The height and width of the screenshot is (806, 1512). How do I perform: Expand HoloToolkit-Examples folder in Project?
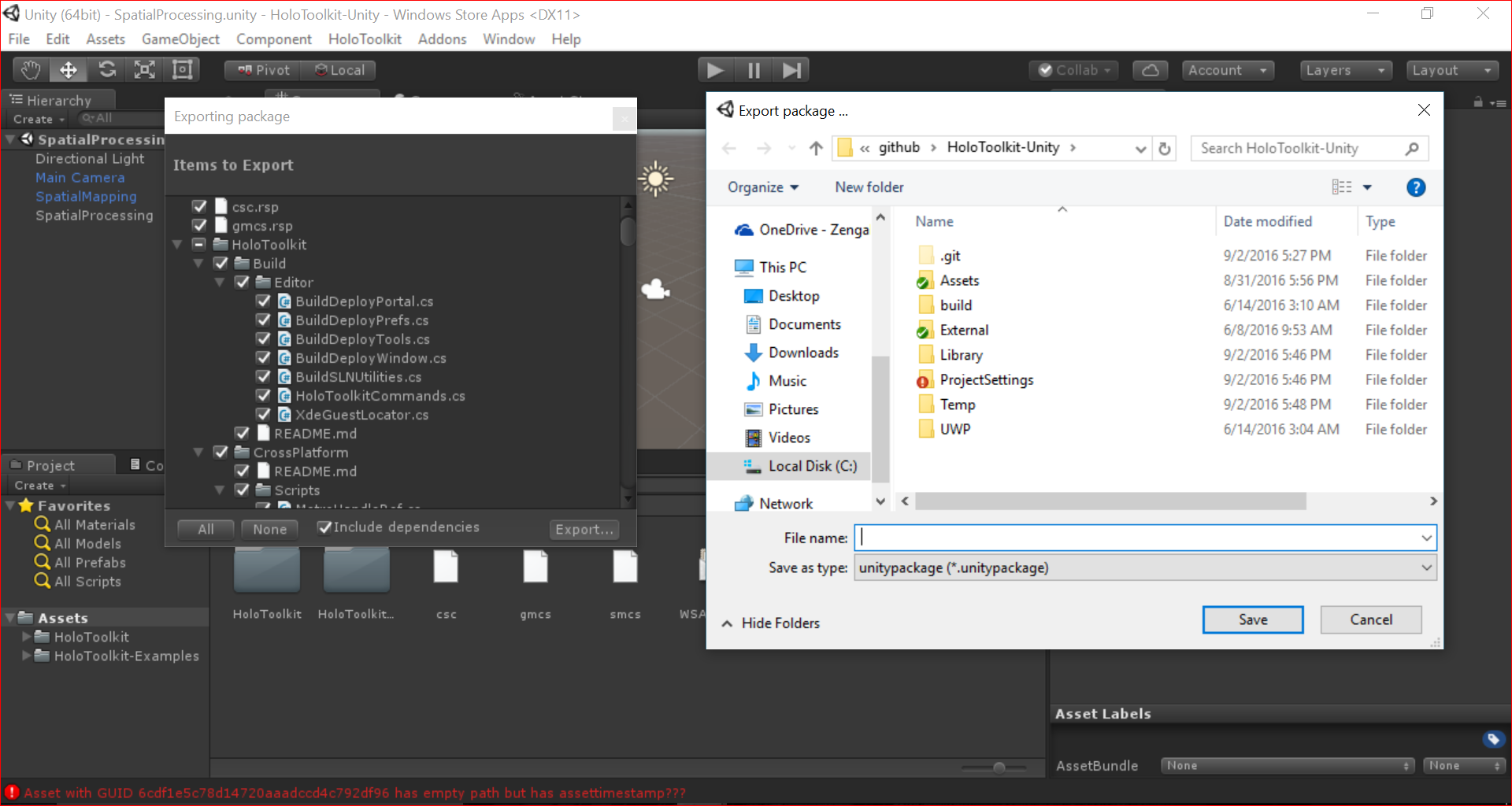pos(27,656)
